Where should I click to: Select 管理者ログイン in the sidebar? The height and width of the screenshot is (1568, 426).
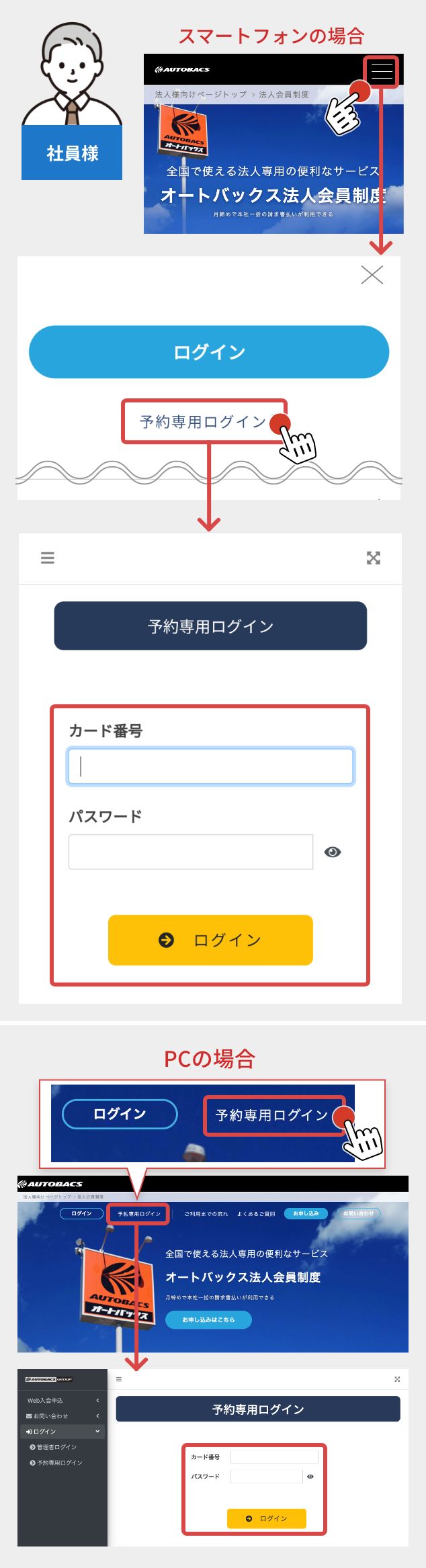point(56,1447)
